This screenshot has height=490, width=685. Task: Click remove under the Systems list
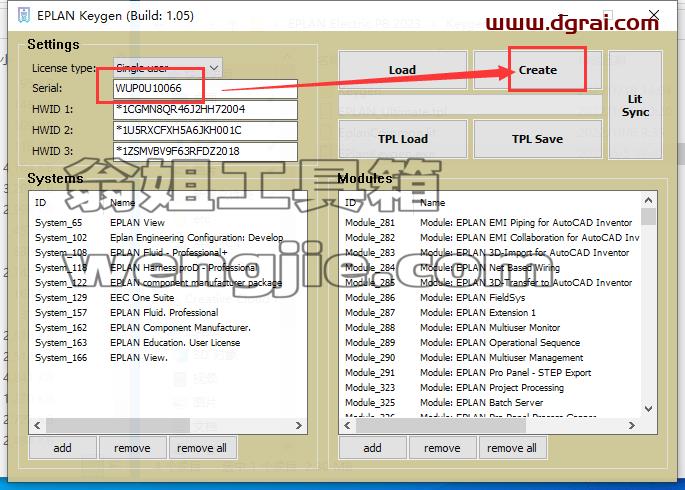pos(132,448)
